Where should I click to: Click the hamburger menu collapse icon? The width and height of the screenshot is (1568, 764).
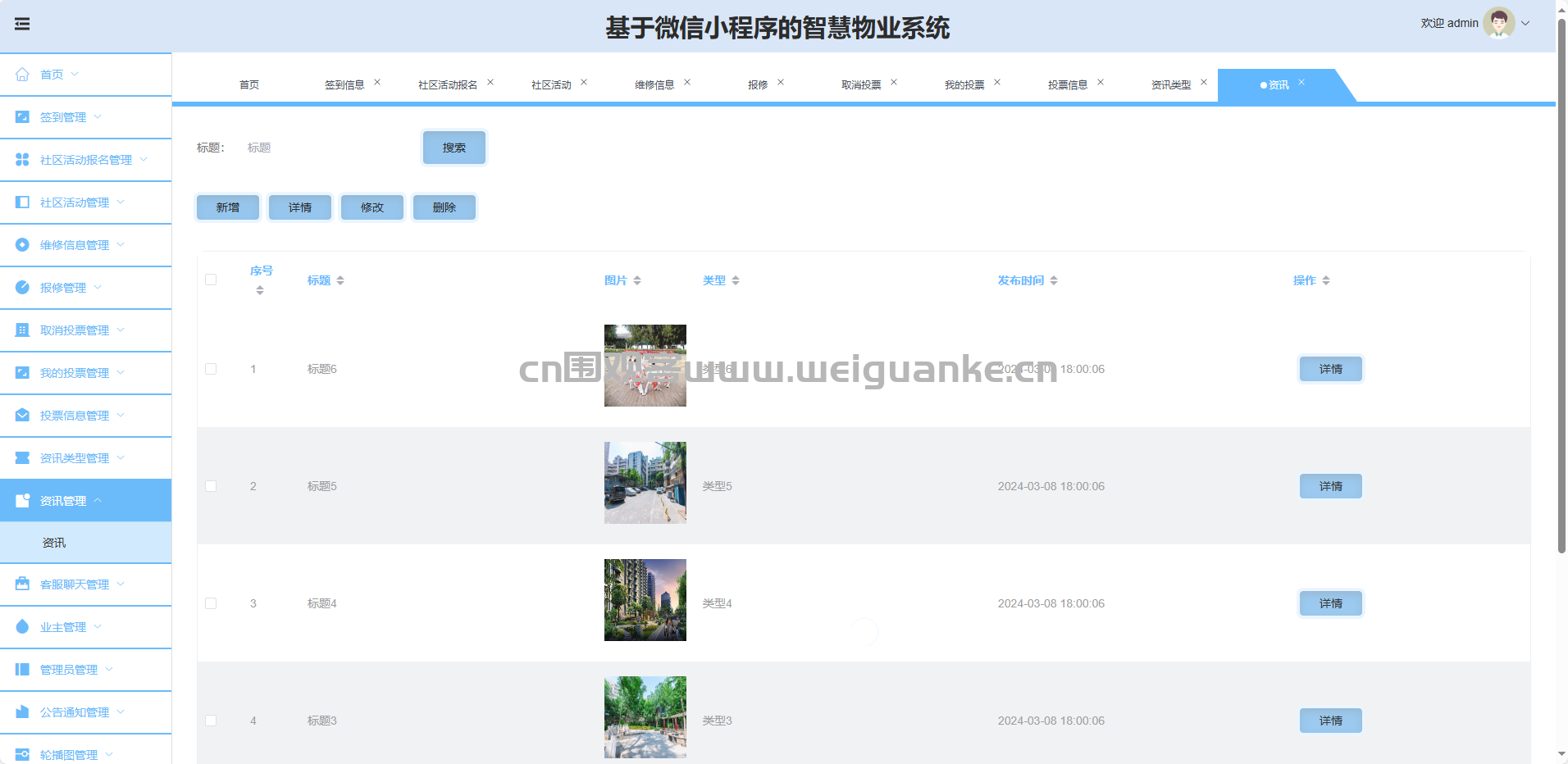click(22, 24)
